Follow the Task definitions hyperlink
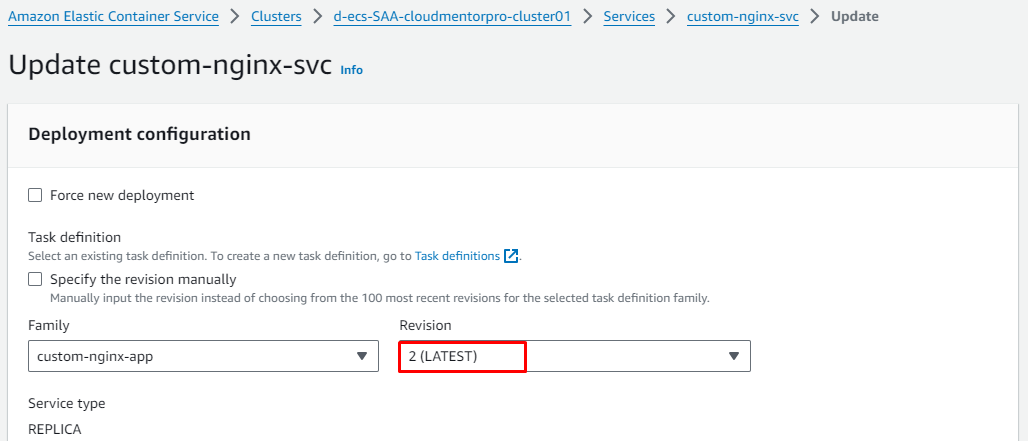The height and width of the screenshot is (441, 1028). [x=457, y=256]
